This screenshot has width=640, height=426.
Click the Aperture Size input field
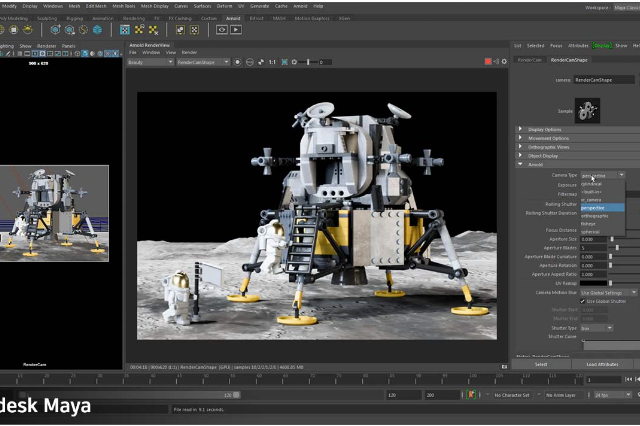[x=594, y=239]
